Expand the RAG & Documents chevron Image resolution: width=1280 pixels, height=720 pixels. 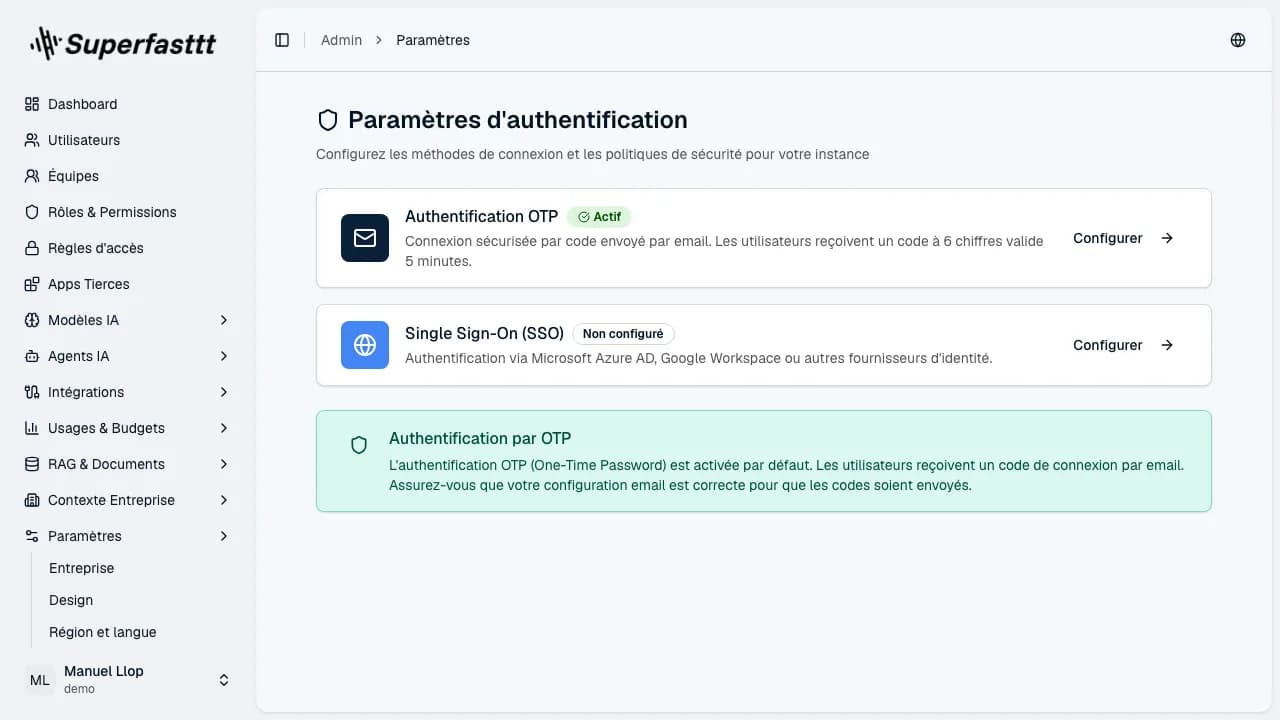(224, 464)
